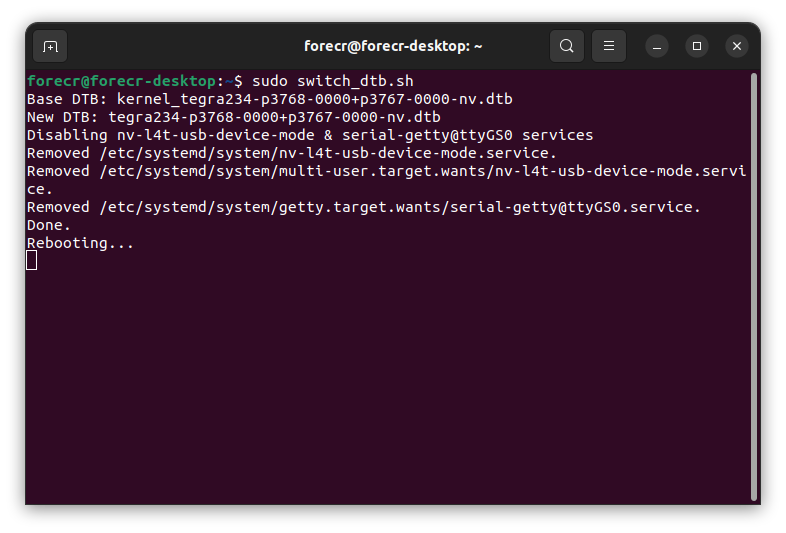Open a new terminal tab

(x=50, y=47)
